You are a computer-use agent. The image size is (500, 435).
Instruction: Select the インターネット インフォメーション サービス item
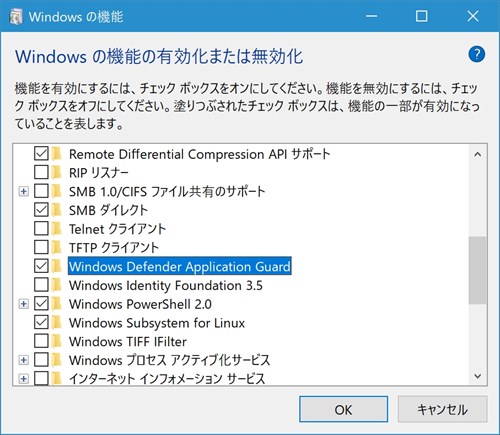[167, 379]
